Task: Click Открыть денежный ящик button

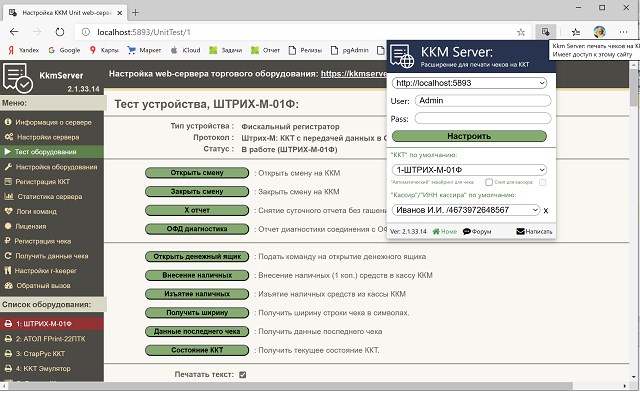Action: click(197, 256)
